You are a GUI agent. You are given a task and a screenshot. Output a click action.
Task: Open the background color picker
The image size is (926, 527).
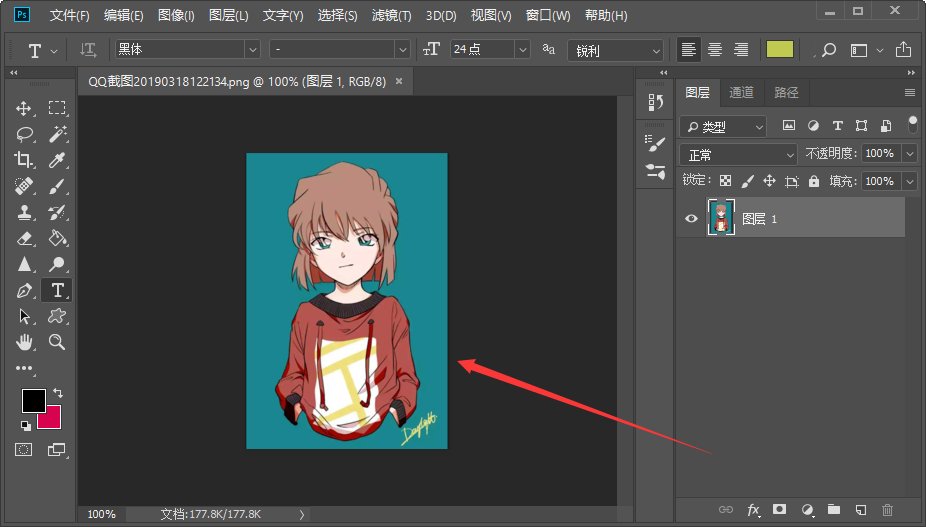pos(52,419)
